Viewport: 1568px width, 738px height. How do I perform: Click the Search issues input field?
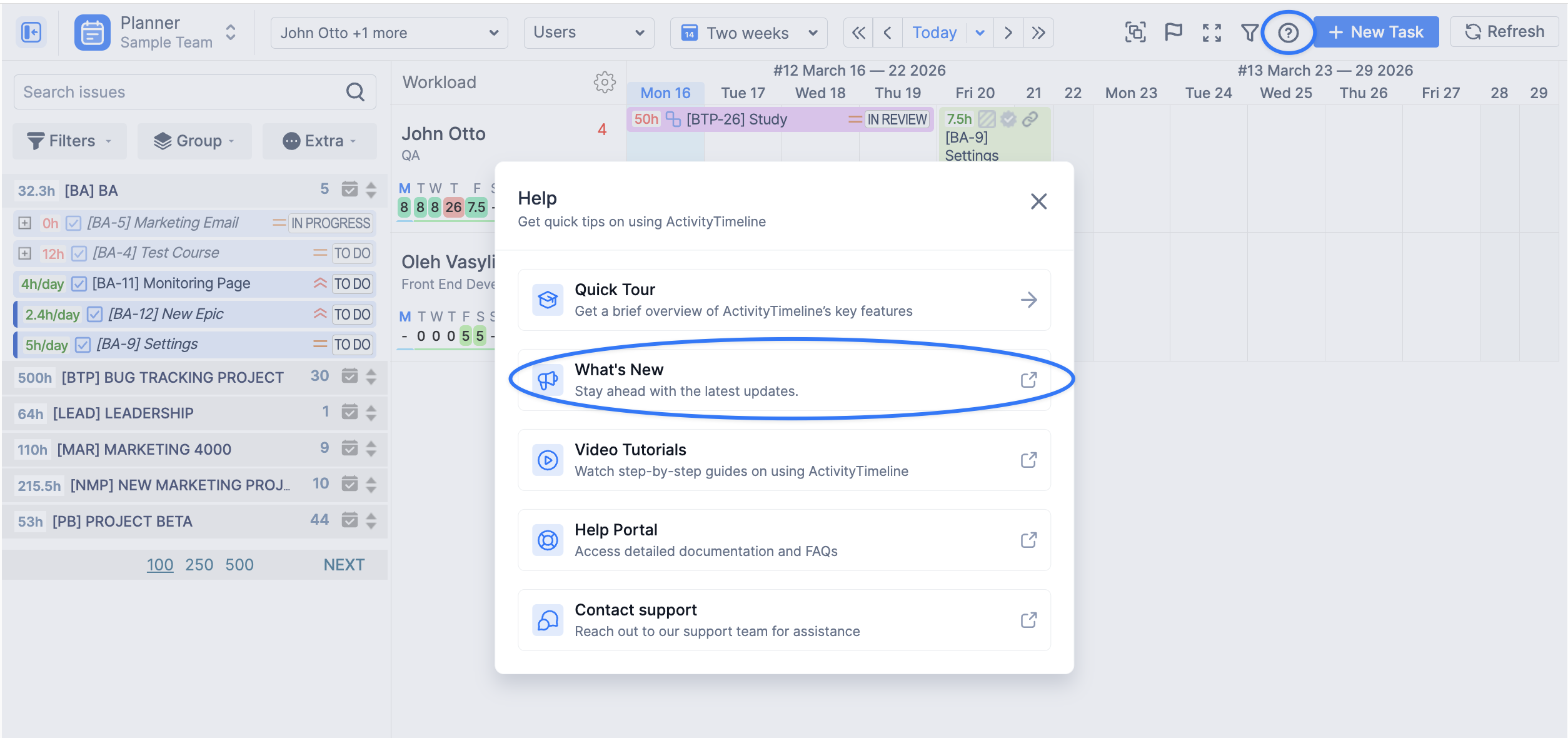click(181, 92)
